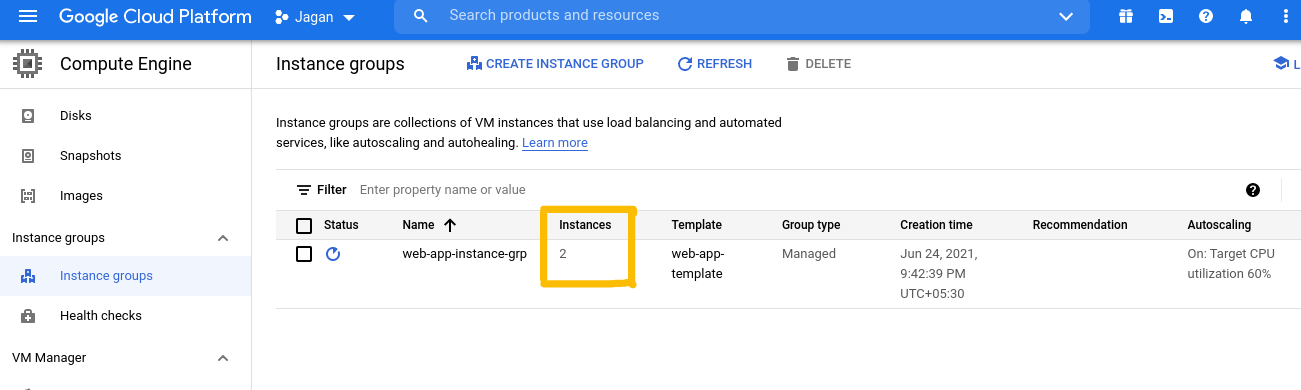The image size is (1301, 390).
Task: Click the Health checks sidebar icon
Action: [x=28, y=316]
